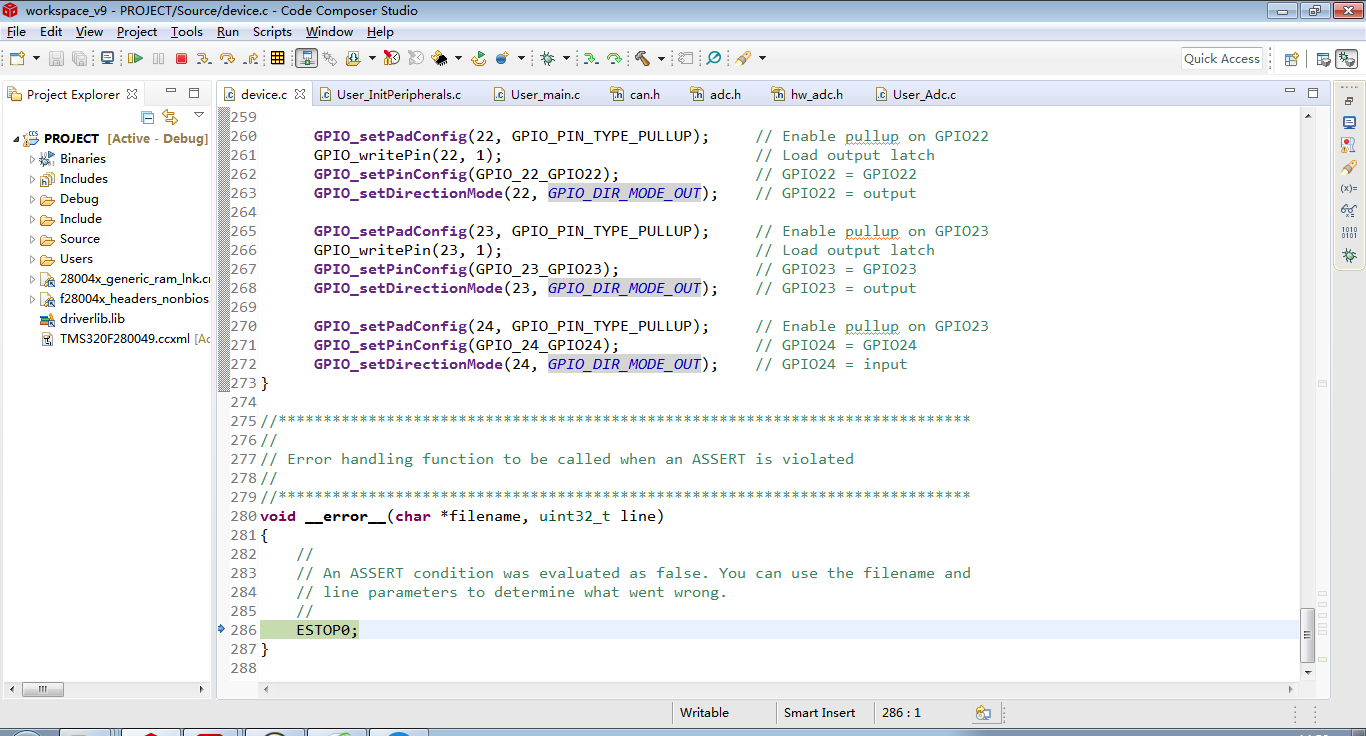Image resolution: width=1366 pixels, height=736 pixels.
Task: Terminate the debug session with red stop icon
Action: tap(181, 58)
